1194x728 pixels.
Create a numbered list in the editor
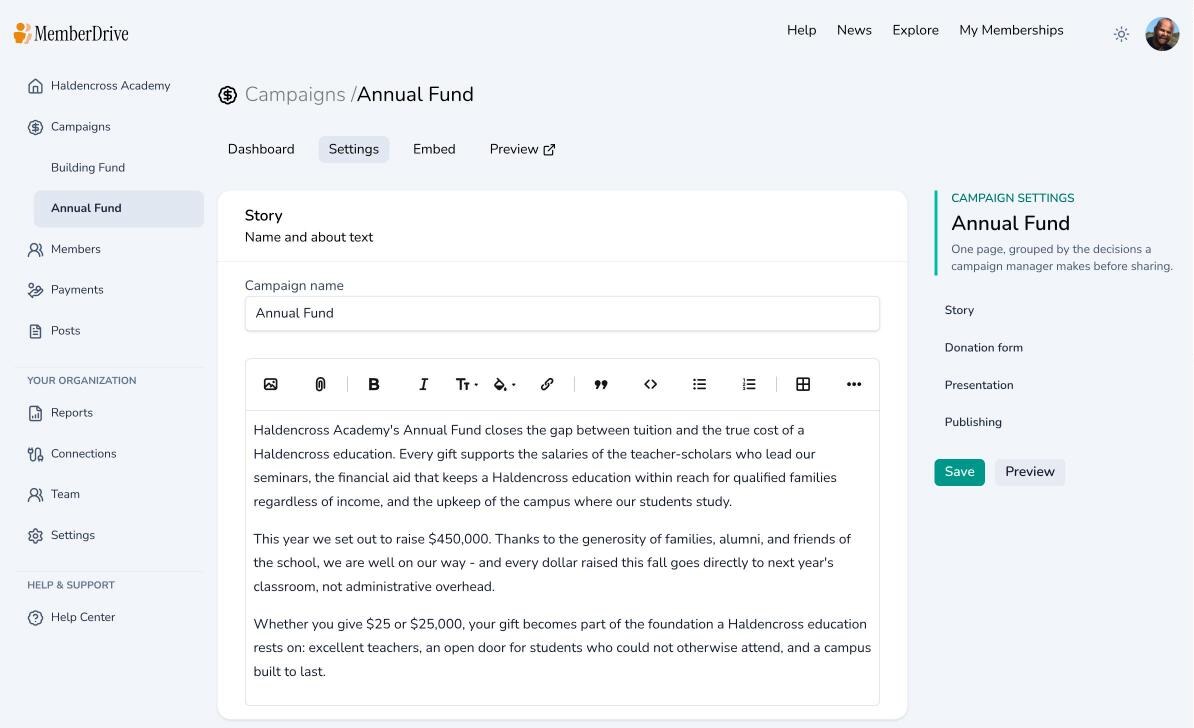click(749, 385)
